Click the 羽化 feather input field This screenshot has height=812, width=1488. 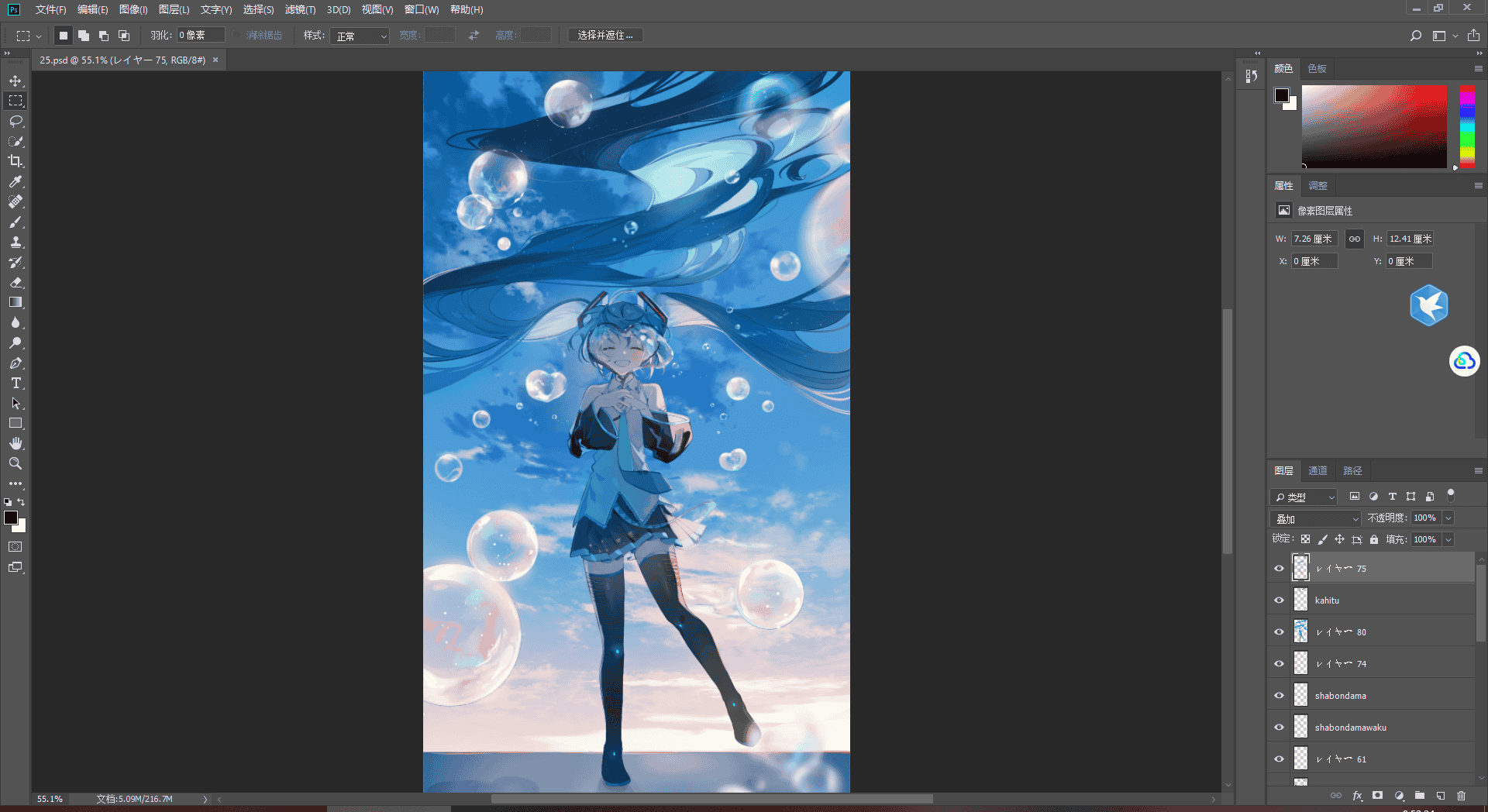tap(200, 36)
